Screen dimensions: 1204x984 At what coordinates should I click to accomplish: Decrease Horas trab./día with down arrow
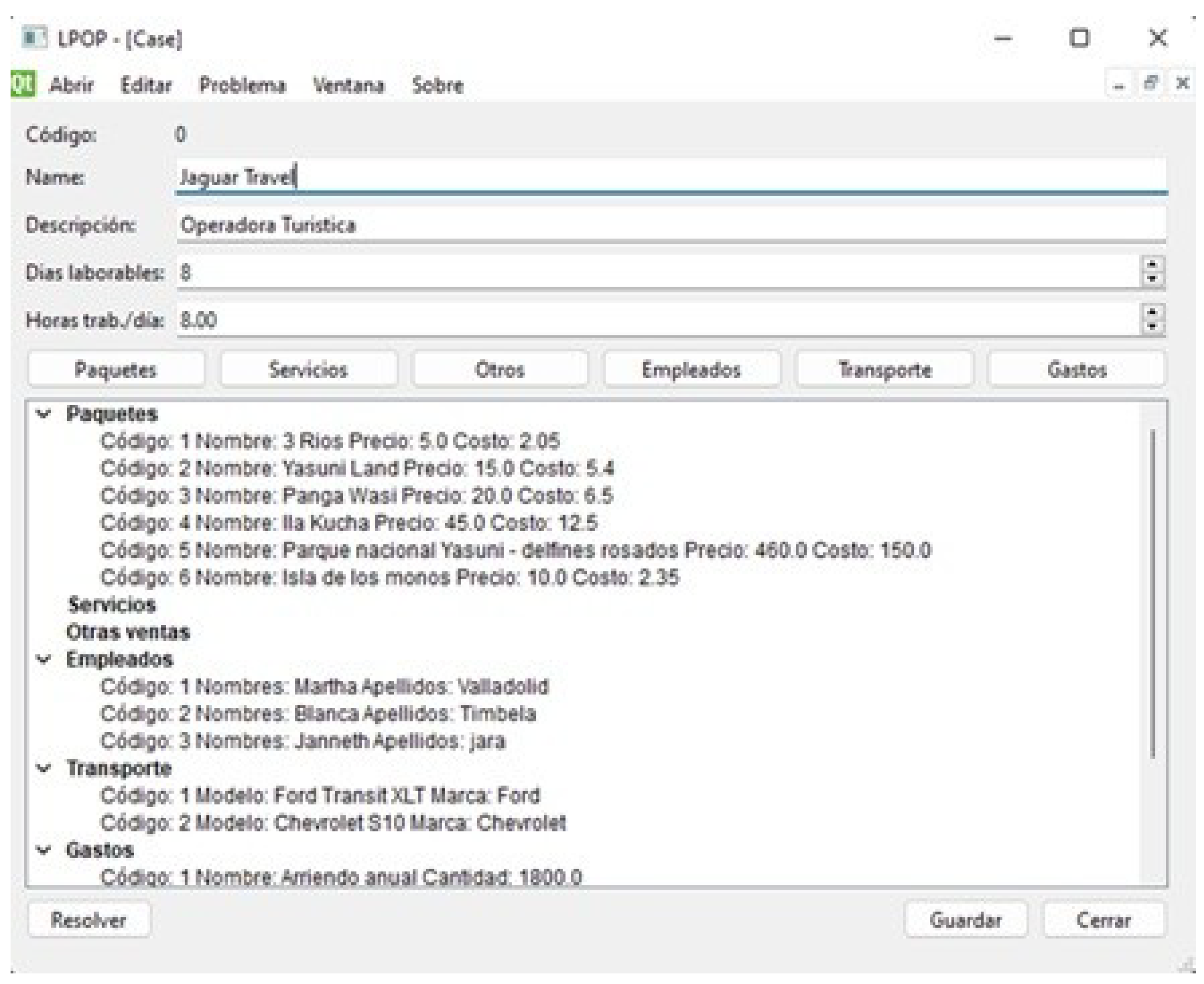coord(1152,327)
